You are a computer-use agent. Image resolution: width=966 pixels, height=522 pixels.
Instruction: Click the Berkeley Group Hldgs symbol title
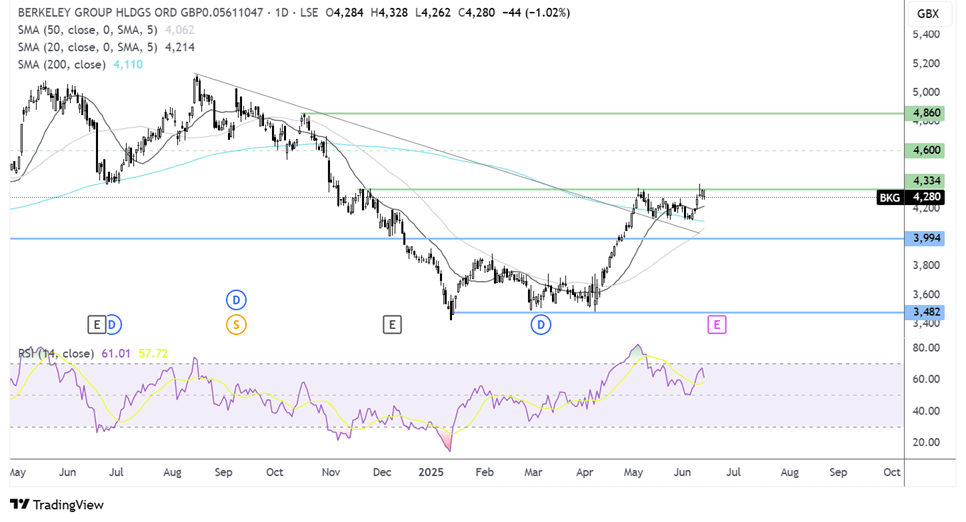point(140,12)
